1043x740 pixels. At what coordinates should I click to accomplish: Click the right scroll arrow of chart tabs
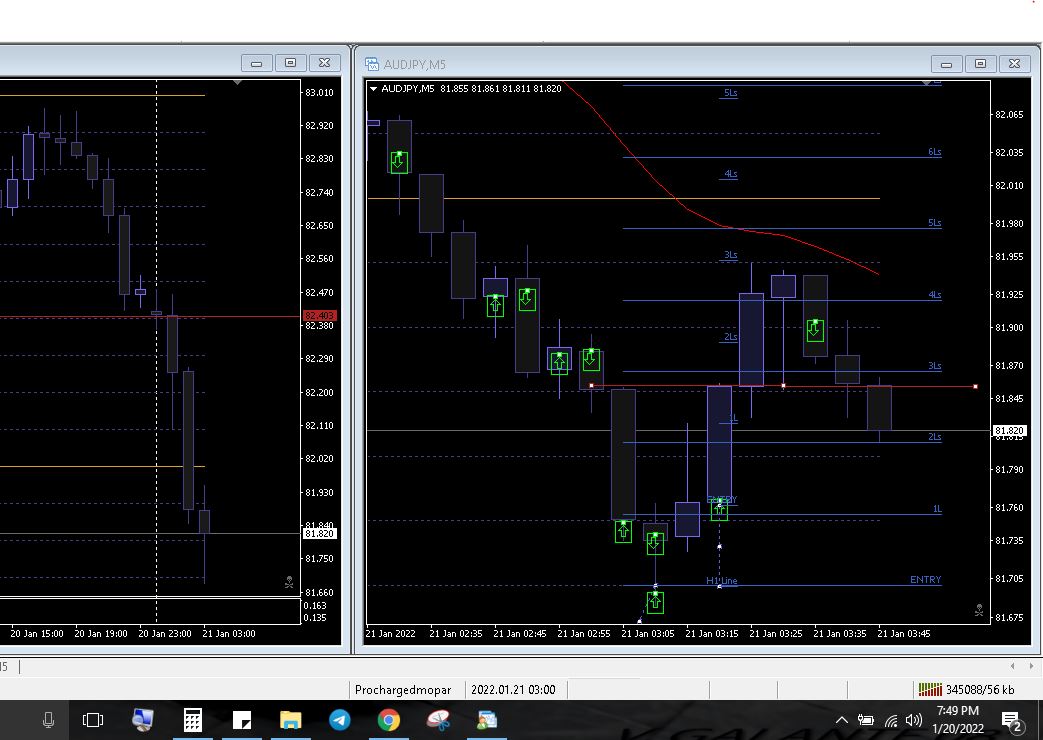tap(1031, 665)
